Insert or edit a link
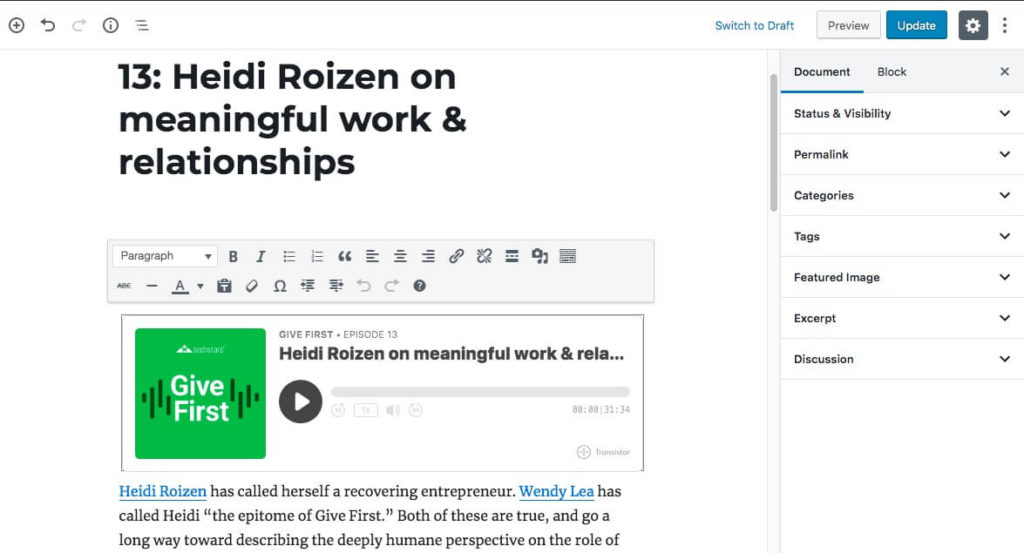Screen dimensions: 1024x553 pyautogui.click(x=456, y=256)
